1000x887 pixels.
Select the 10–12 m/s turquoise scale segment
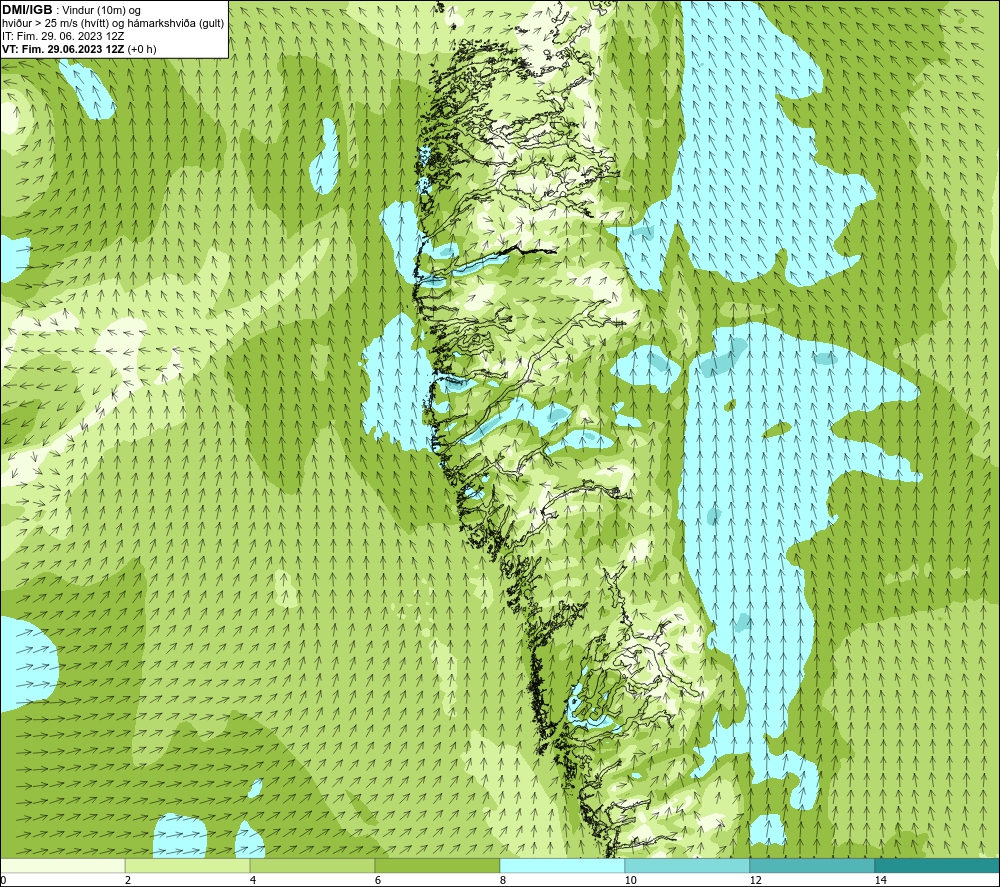point(688,865)
